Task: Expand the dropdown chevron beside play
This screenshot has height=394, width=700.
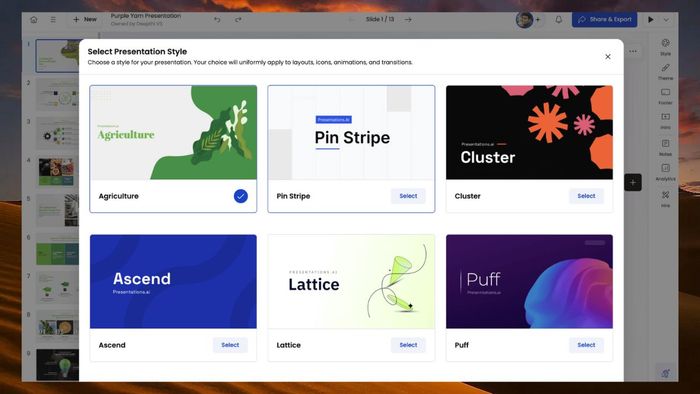Action: pos(666,20)
